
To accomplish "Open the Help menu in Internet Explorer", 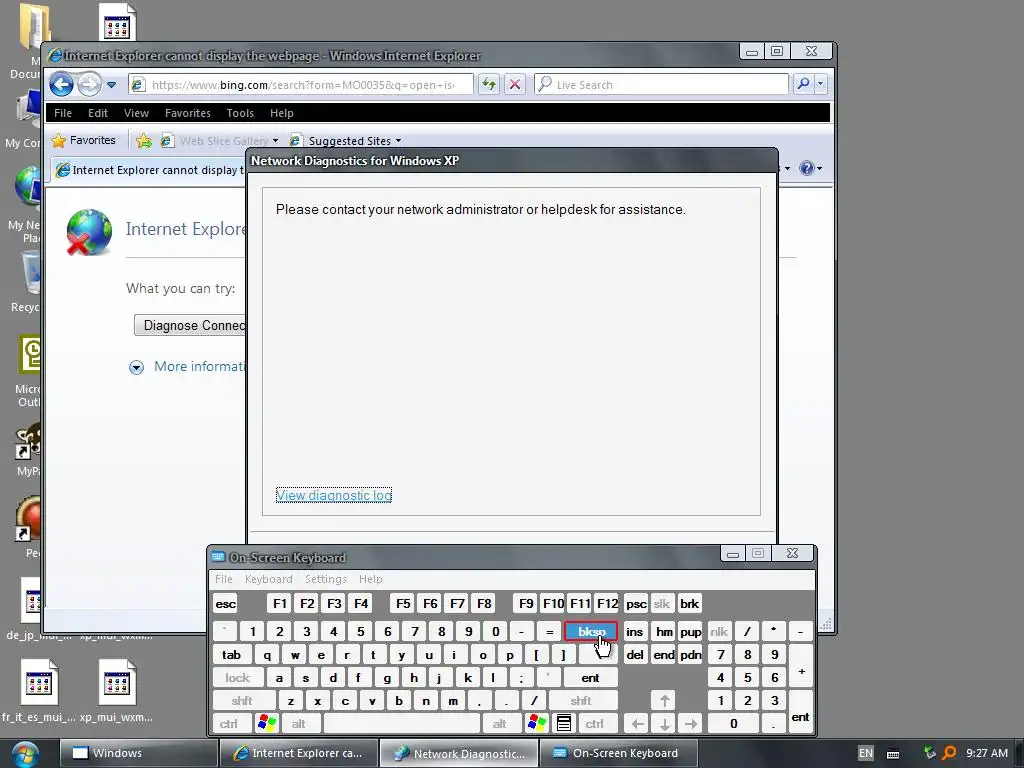I will [281, 113].
